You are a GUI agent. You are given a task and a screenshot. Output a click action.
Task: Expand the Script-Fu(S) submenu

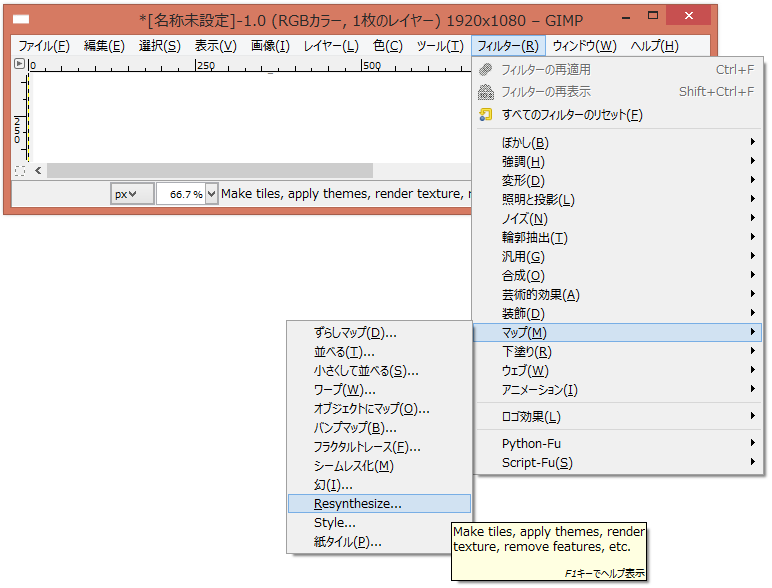click(x=617, y=462)
